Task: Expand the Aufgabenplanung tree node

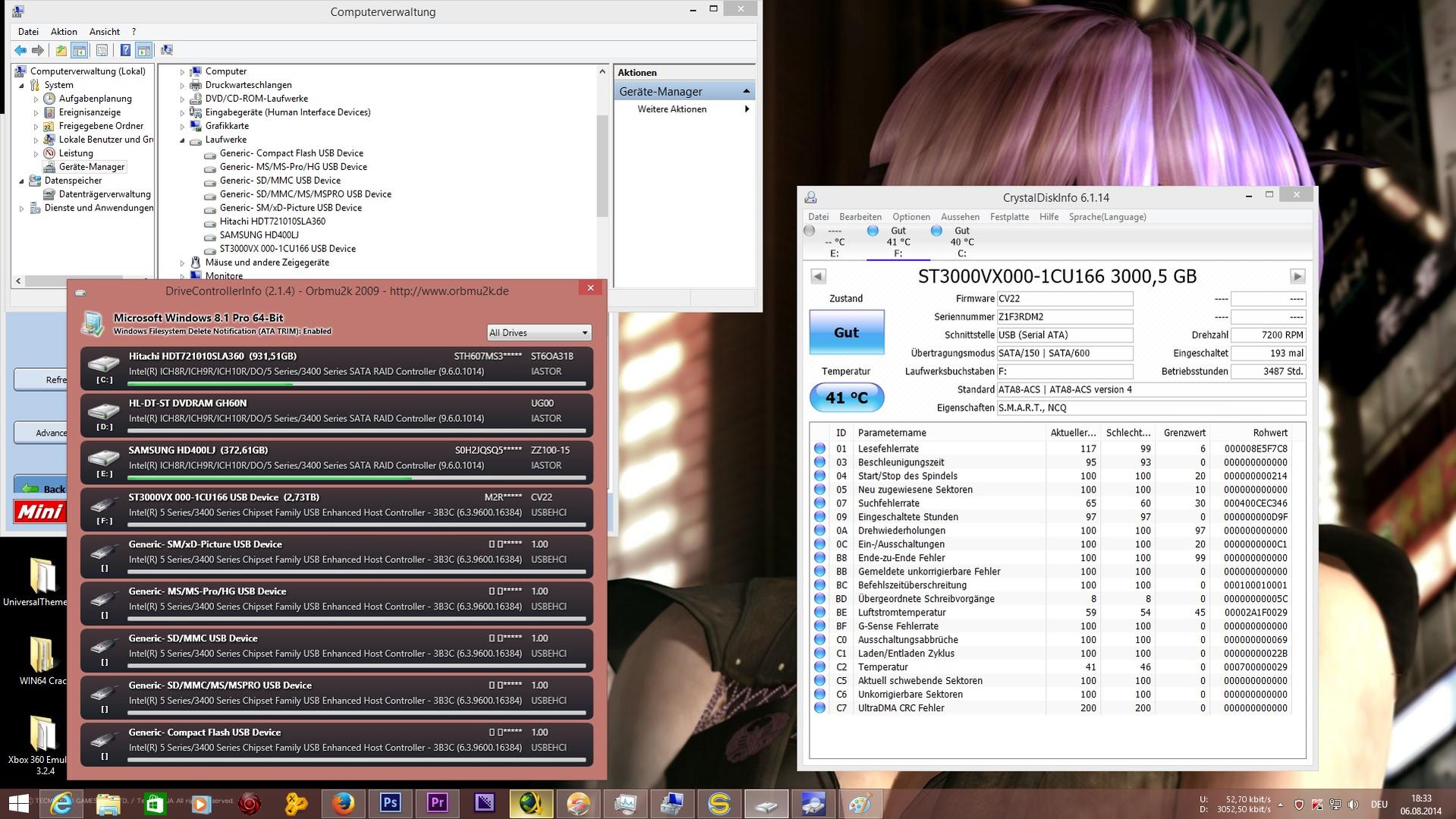Action: (36, 99)
